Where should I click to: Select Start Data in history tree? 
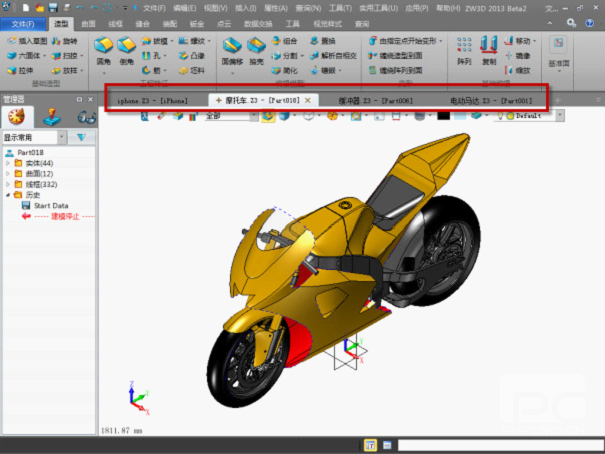pyautogui.click(x=50, y=205)
